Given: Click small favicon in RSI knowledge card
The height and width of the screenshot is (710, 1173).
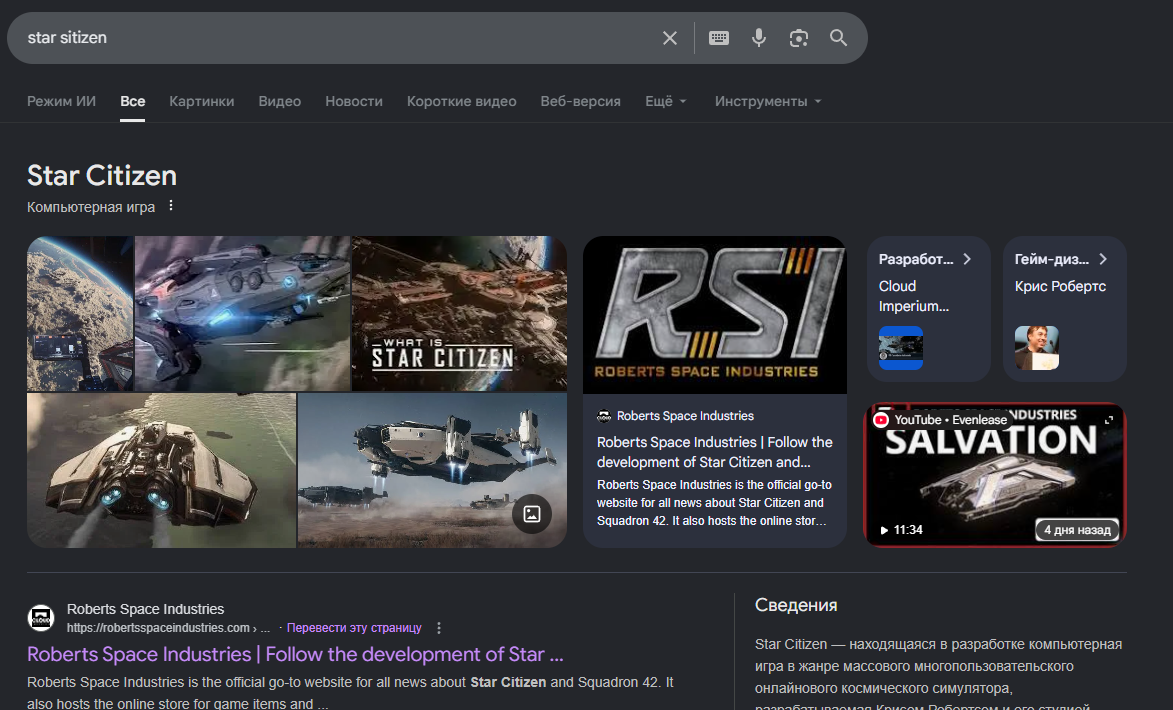Looking at the screenshot, I should tap(604, 416).
